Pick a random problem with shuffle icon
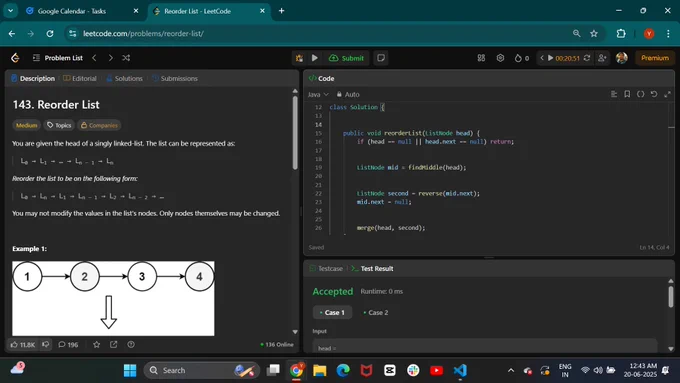680x383 pixels. [126, 58]
